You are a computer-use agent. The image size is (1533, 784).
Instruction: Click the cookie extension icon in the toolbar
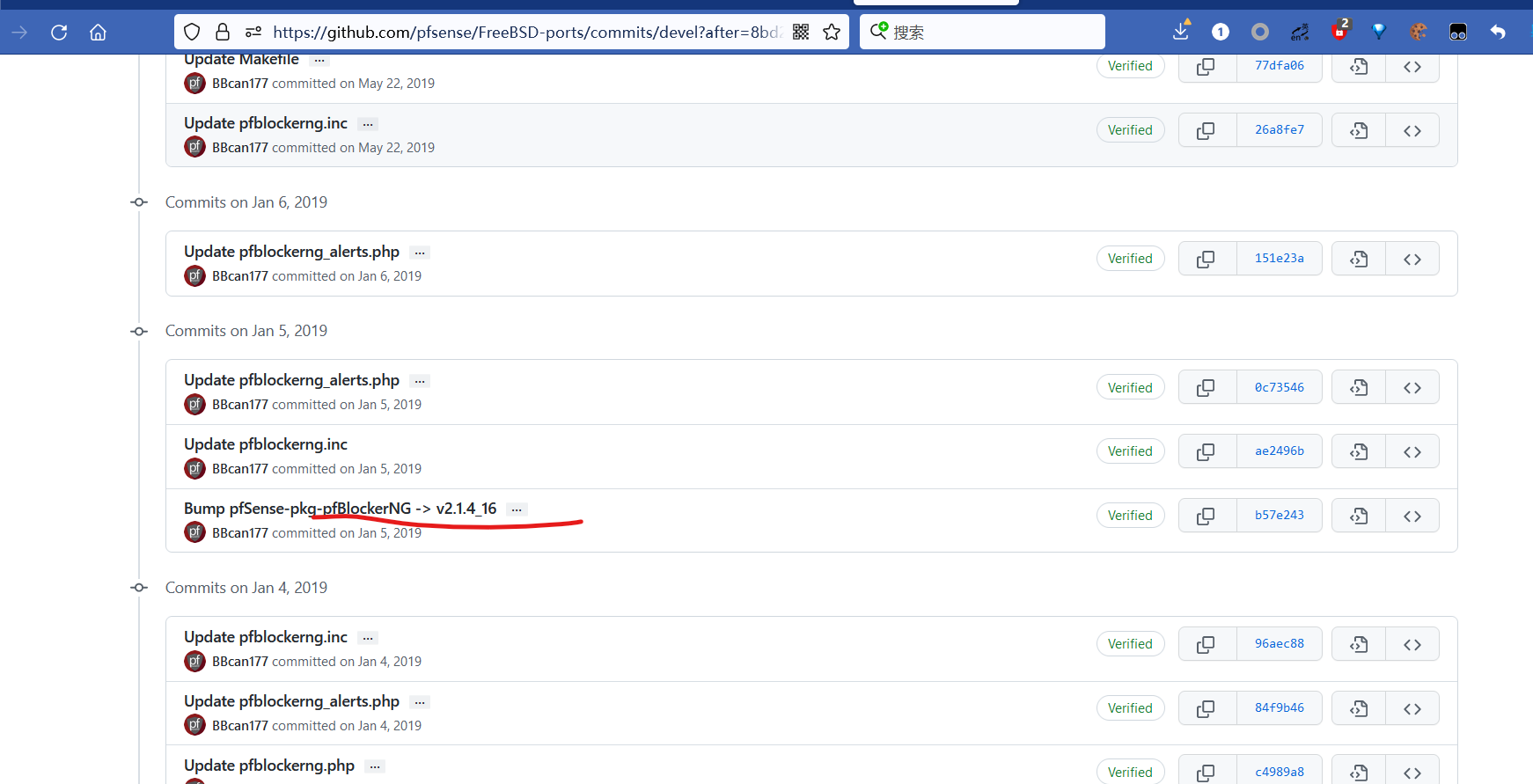click(1418, 33)
